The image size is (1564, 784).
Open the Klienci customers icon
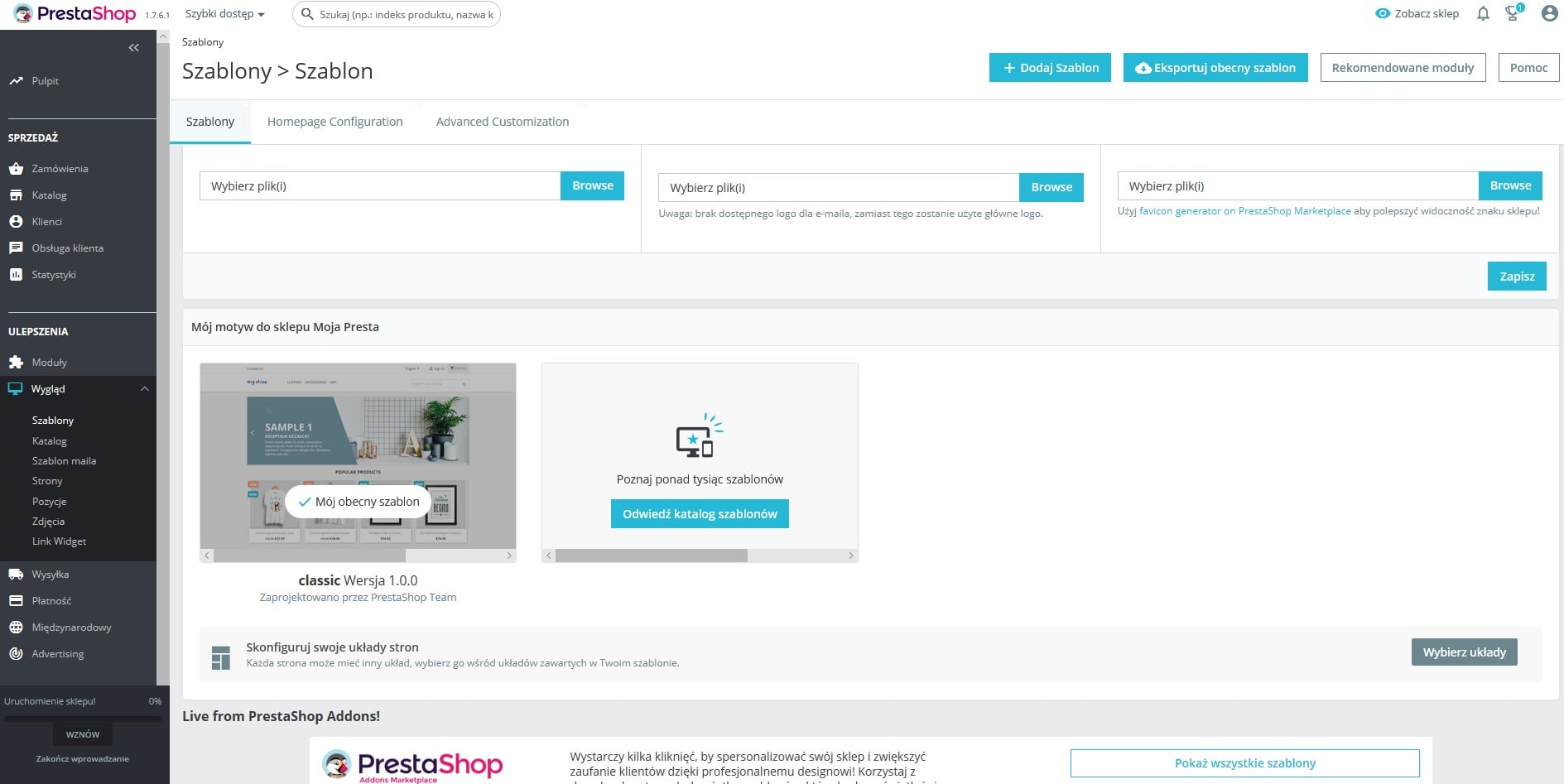(x=17, y=221)
